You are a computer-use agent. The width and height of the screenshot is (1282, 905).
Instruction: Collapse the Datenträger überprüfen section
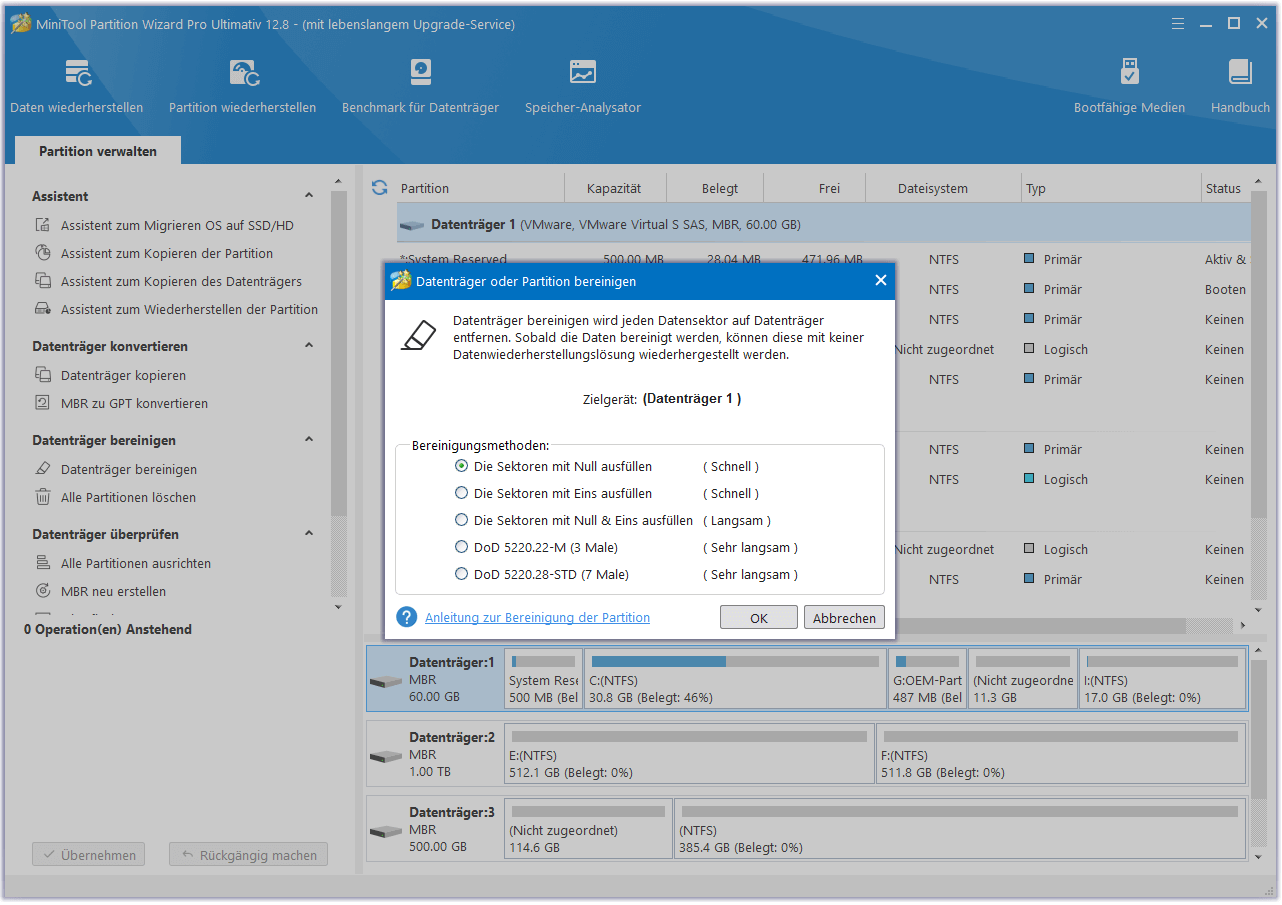(x=309, y=534)
